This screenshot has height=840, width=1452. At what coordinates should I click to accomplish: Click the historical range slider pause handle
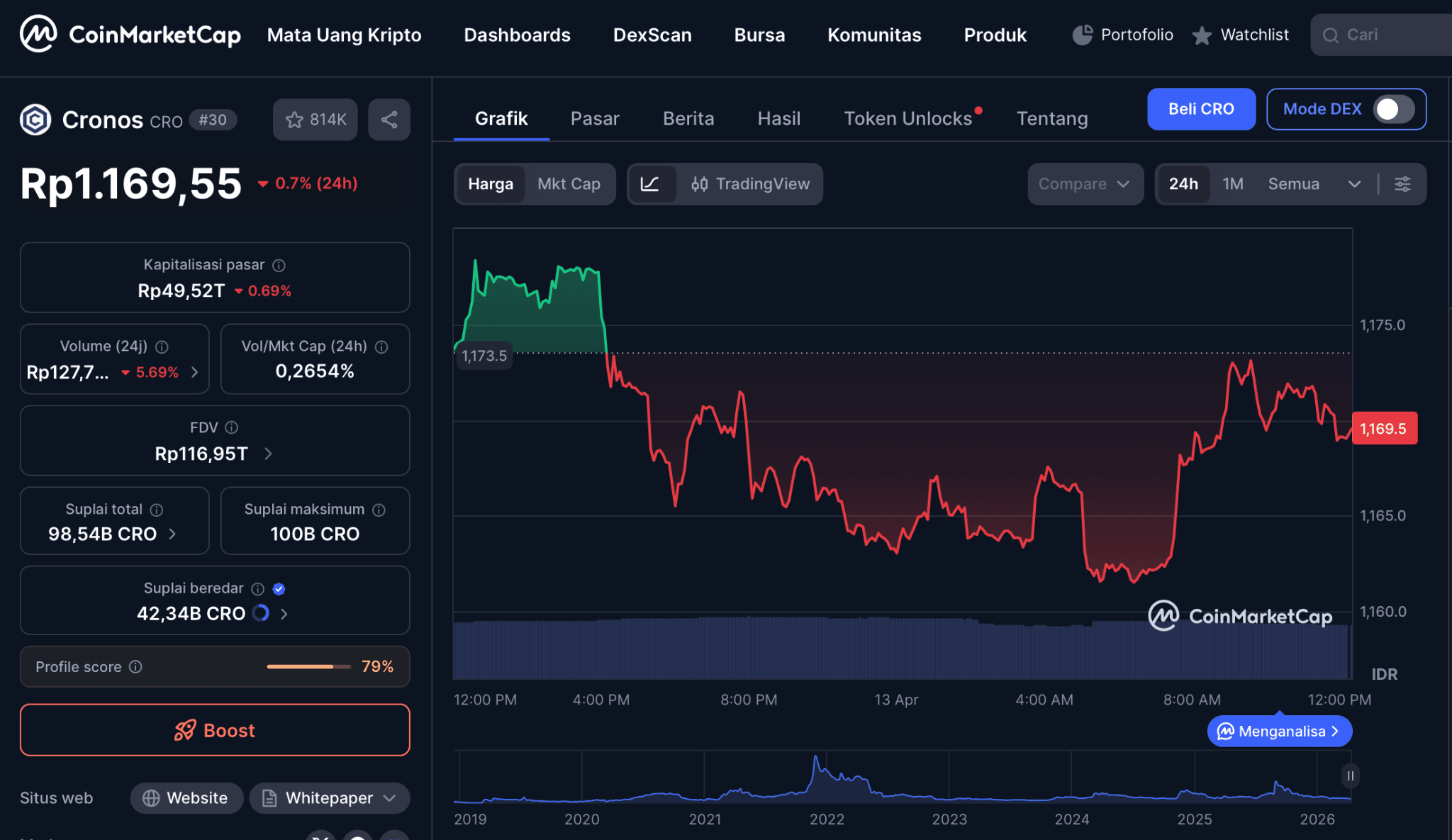1350,776
